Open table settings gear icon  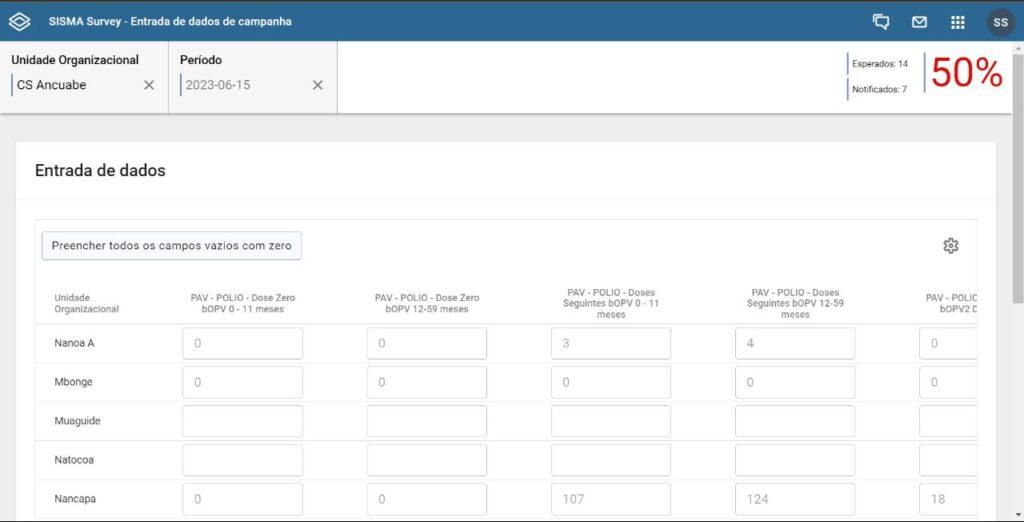coord(950,246)
